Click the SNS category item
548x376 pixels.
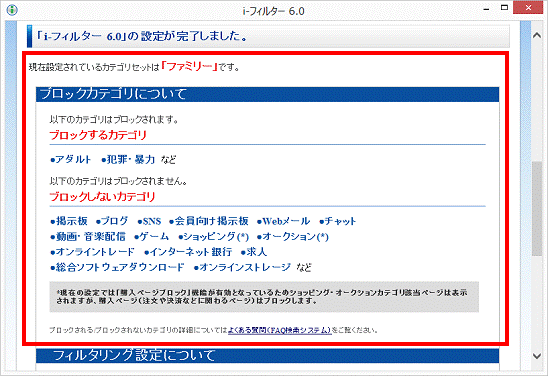pyautogui.click(x=149, y=221)
